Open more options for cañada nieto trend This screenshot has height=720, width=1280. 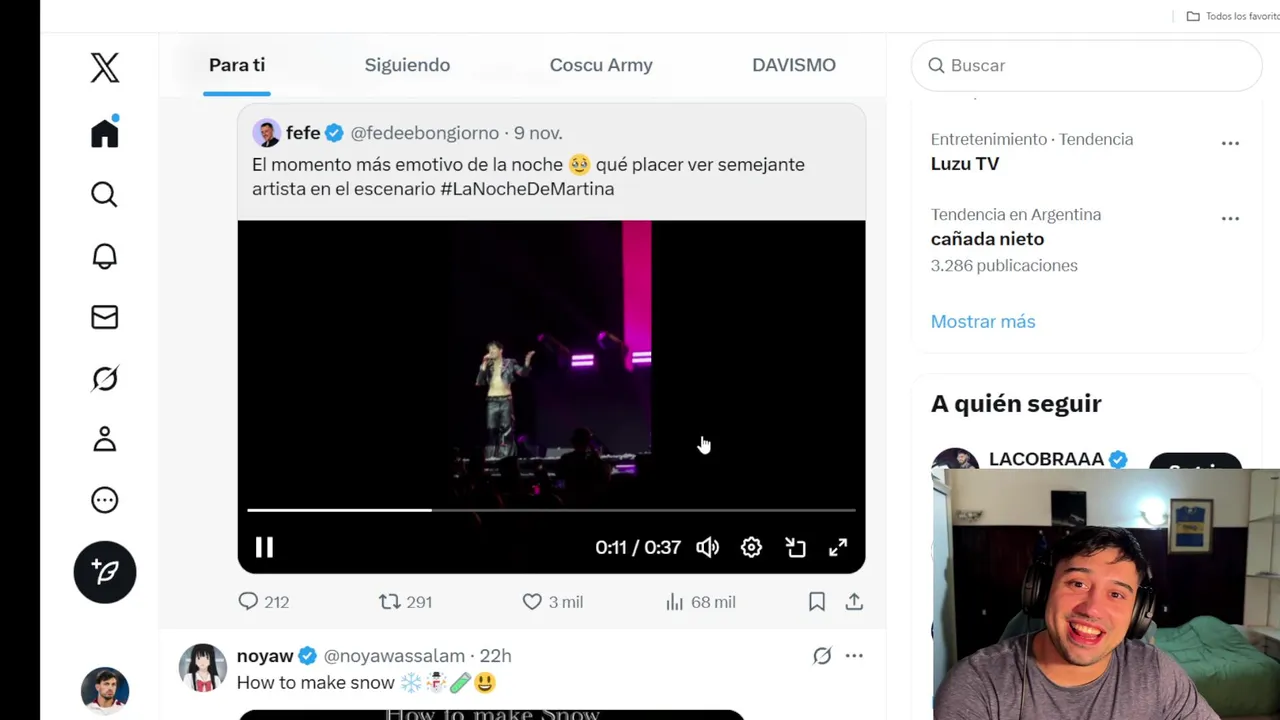(x=1230, y=218)
